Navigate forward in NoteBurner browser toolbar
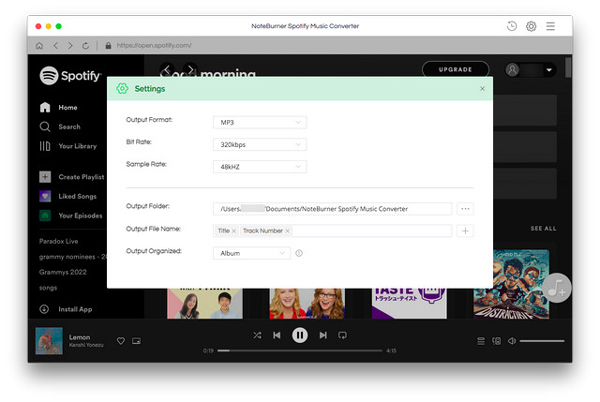 pyautogui.click(x=70, y=46)
